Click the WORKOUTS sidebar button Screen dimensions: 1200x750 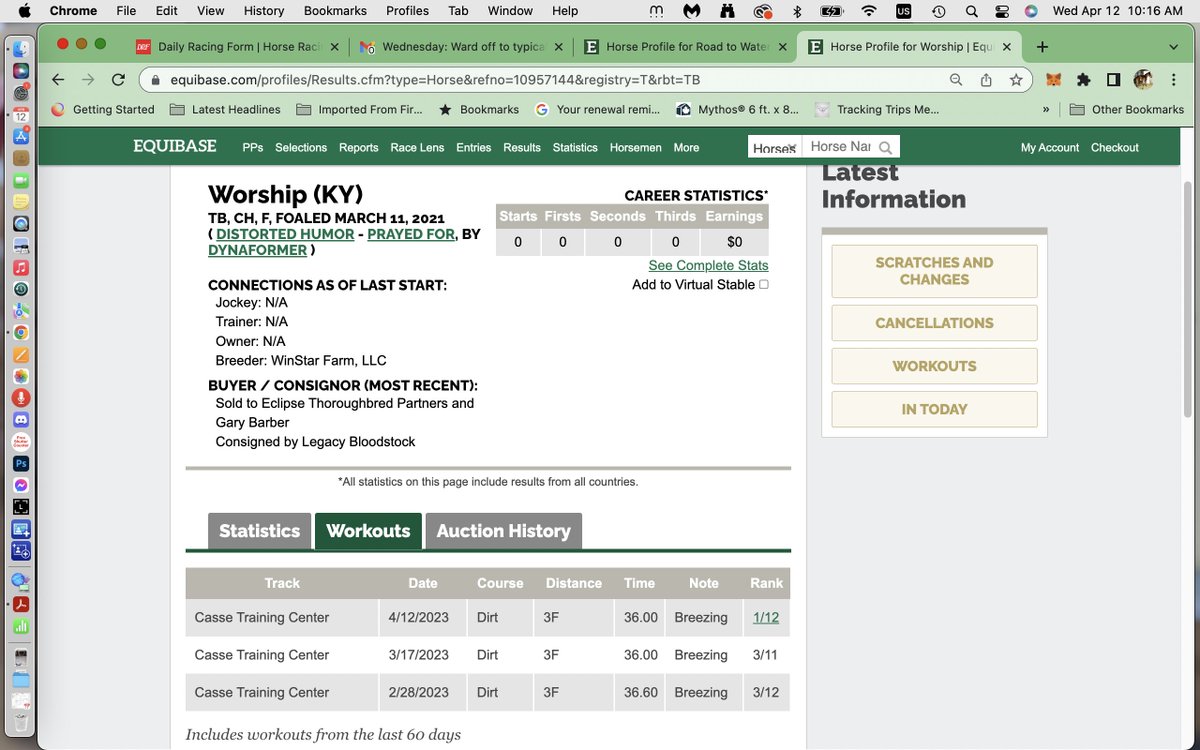click(934, 366)
